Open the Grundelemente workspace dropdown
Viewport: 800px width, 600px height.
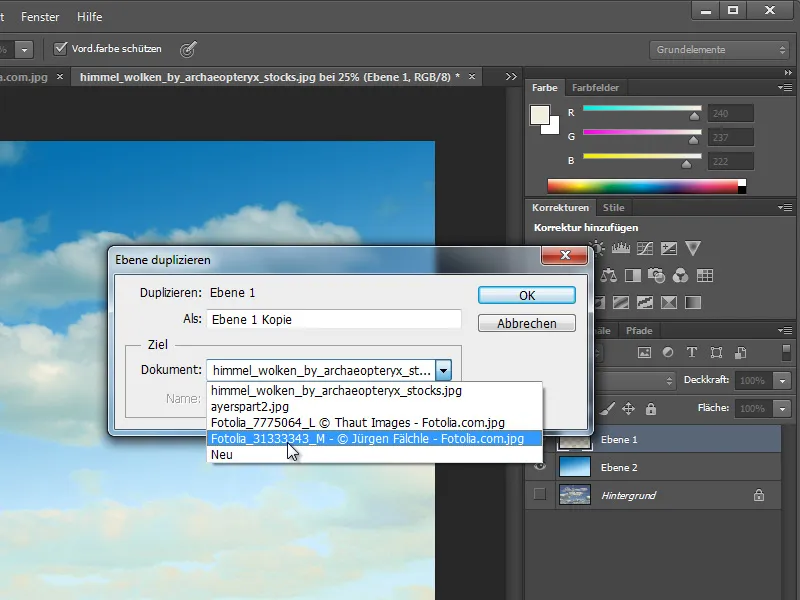coord(720,49)
